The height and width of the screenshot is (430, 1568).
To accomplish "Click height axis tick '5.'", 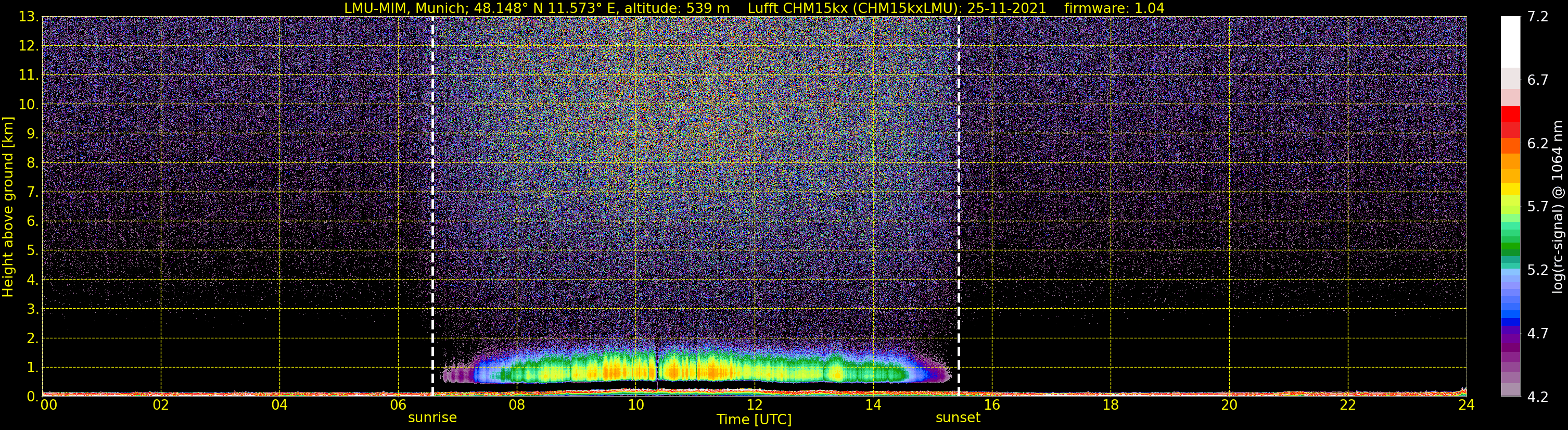I will point(33,251).
